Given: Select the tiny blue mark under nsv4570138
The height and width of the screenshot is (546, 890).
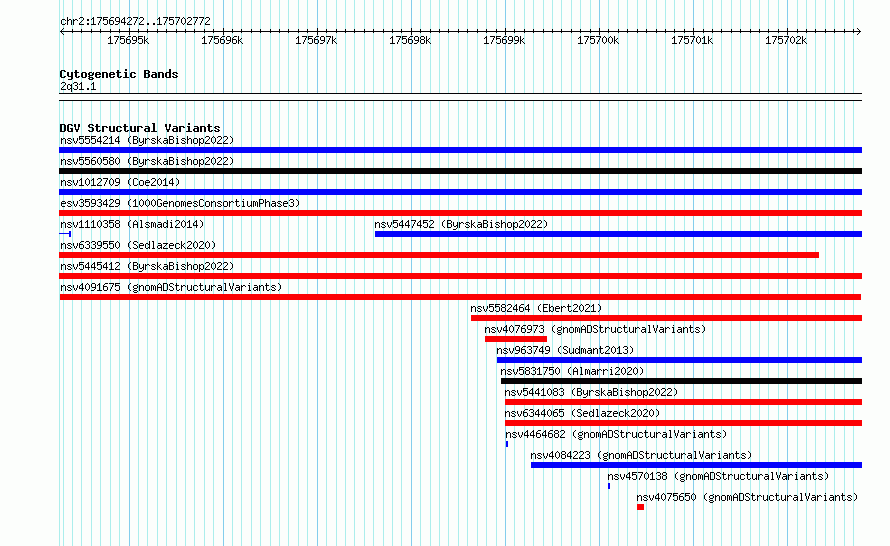Looking at the screenshot, I should (609, 486).
